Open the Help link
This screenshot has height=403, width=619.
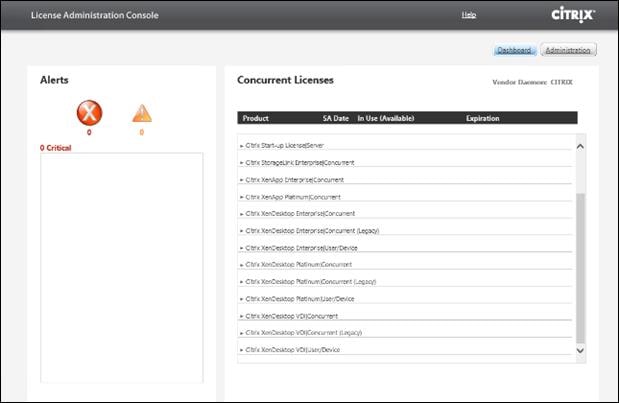click(x=469, y=15)
